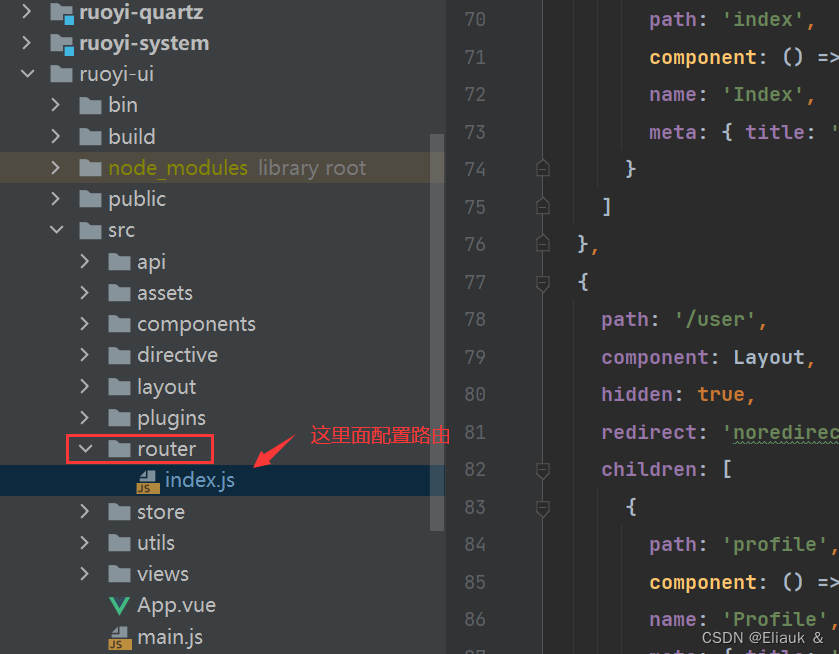The height and width of the screenshot is (654, 839).
Task: Click the node_modules folder icon
Action: pos(90,168)
